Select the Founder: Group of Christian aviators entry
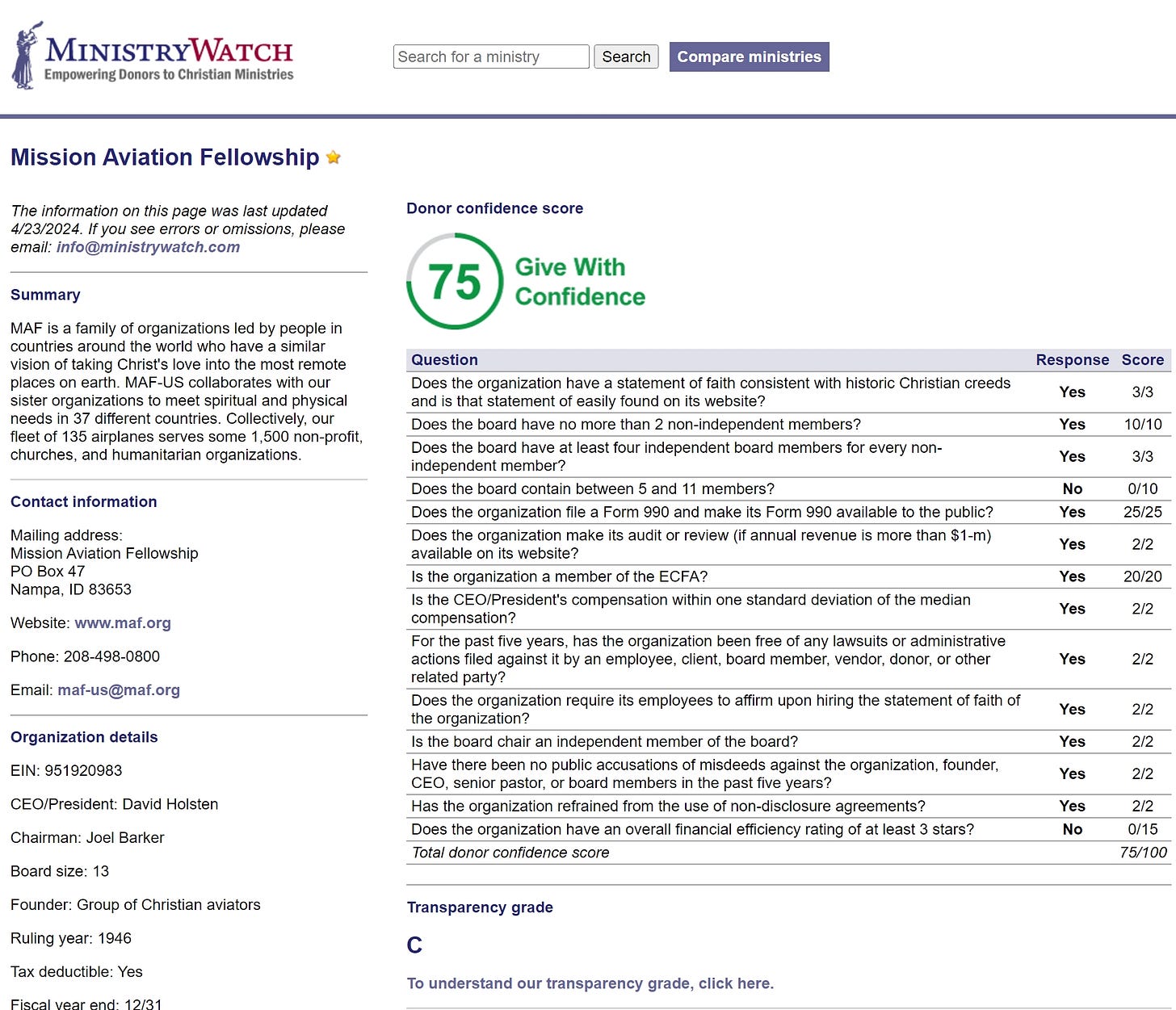The height and width of the screenshot is (1010, 1176). (136, 906)
